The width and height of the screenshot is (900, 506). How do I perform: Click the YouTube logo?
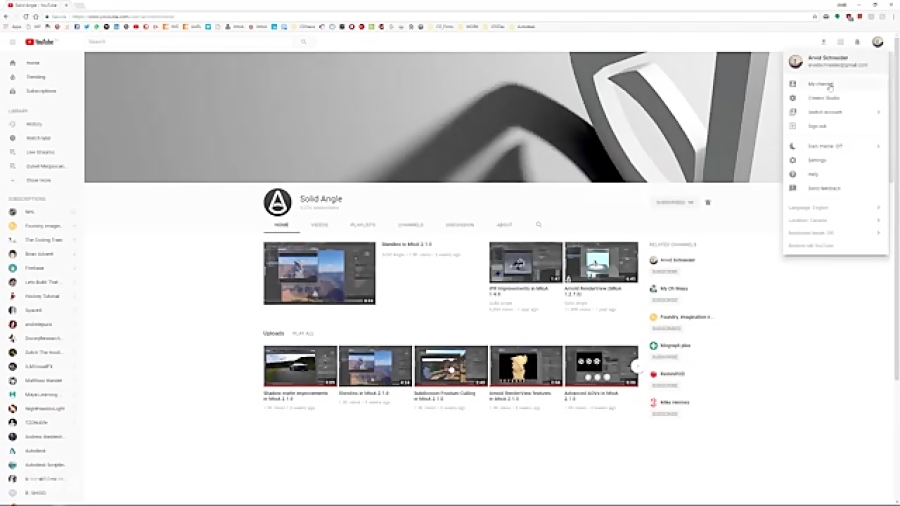pyautogui.click(x=46, y=42)
